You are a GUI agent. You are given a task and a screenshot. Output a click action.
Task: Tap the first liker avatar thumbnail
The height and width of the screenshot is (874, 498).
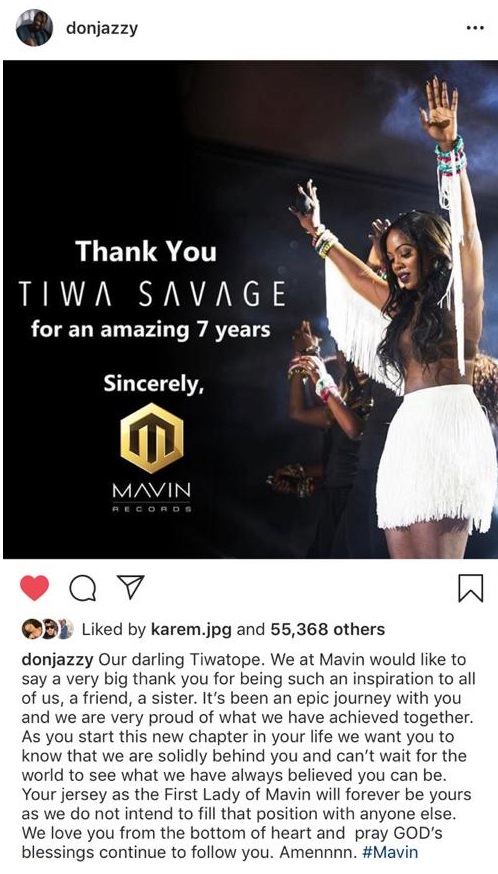pyautogui.click(x=31, y=629)
